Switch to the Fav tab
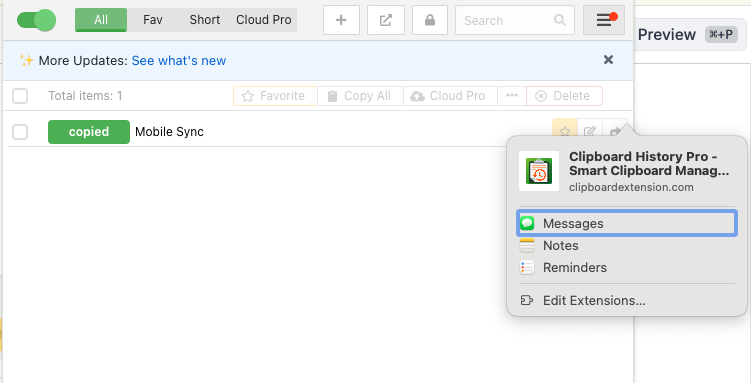 [153, 20]
